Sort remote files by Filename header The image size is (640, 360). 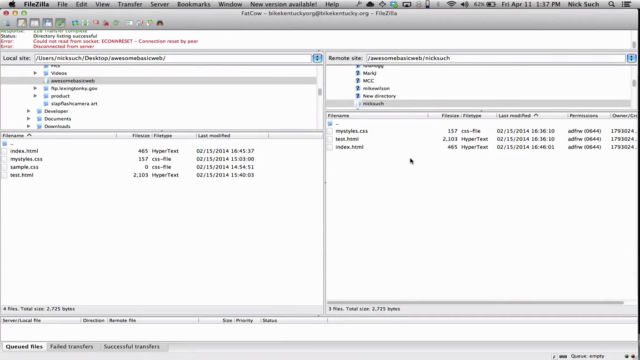pos(377,116)
